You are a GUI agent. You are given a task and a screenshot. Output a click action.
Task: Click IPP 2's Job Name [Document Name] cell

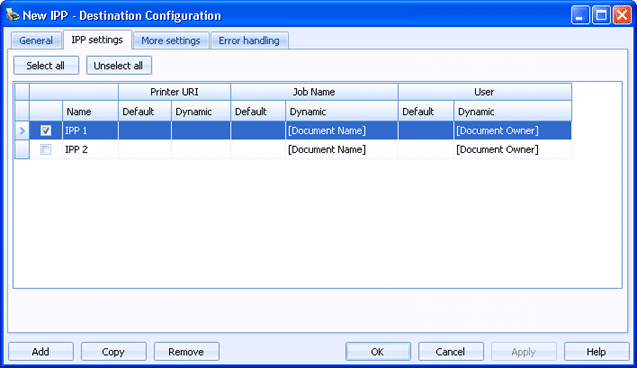(342, 149)
